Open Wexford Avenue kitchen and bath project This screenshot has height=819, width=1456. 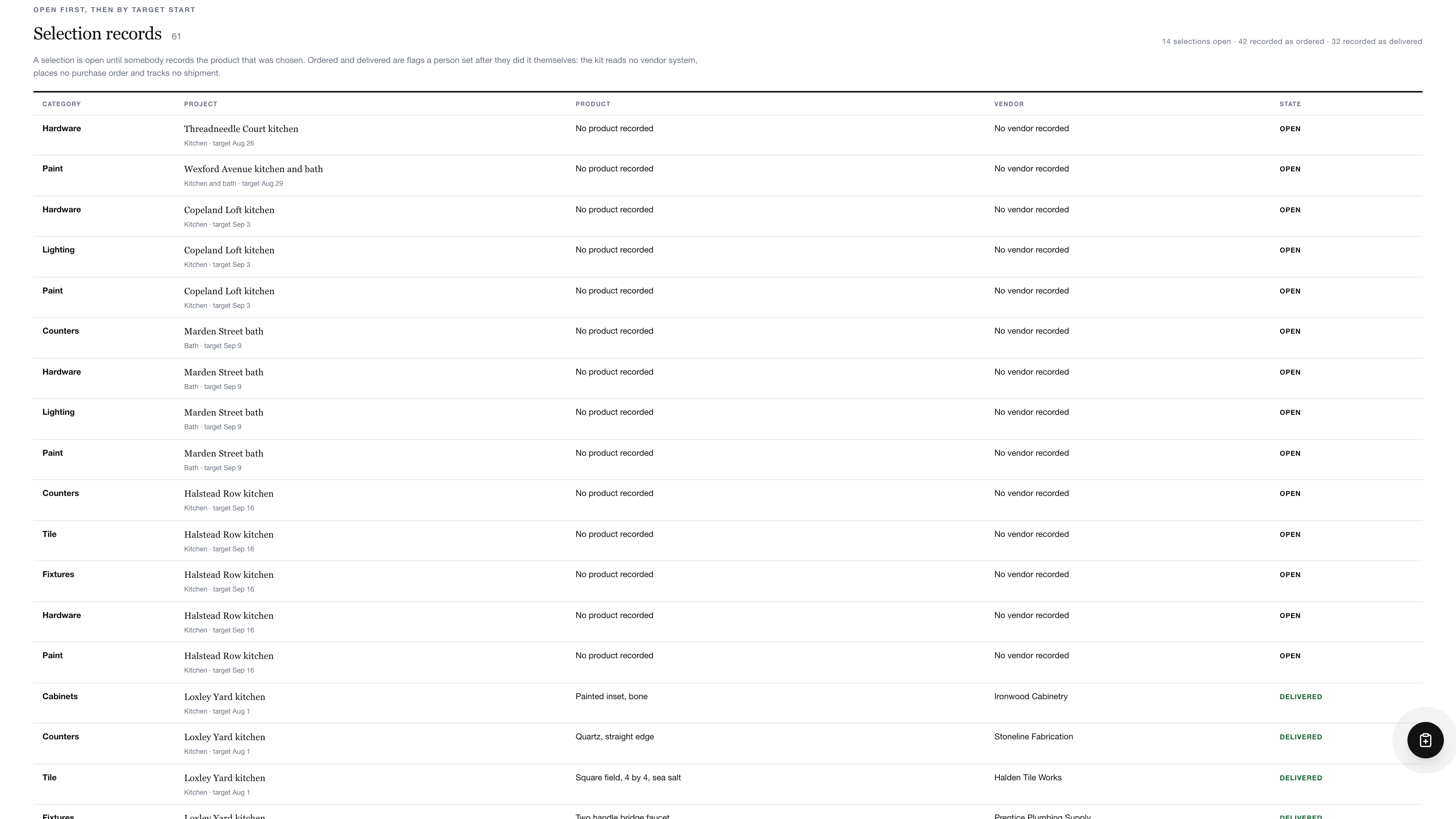tap(253, 169)
